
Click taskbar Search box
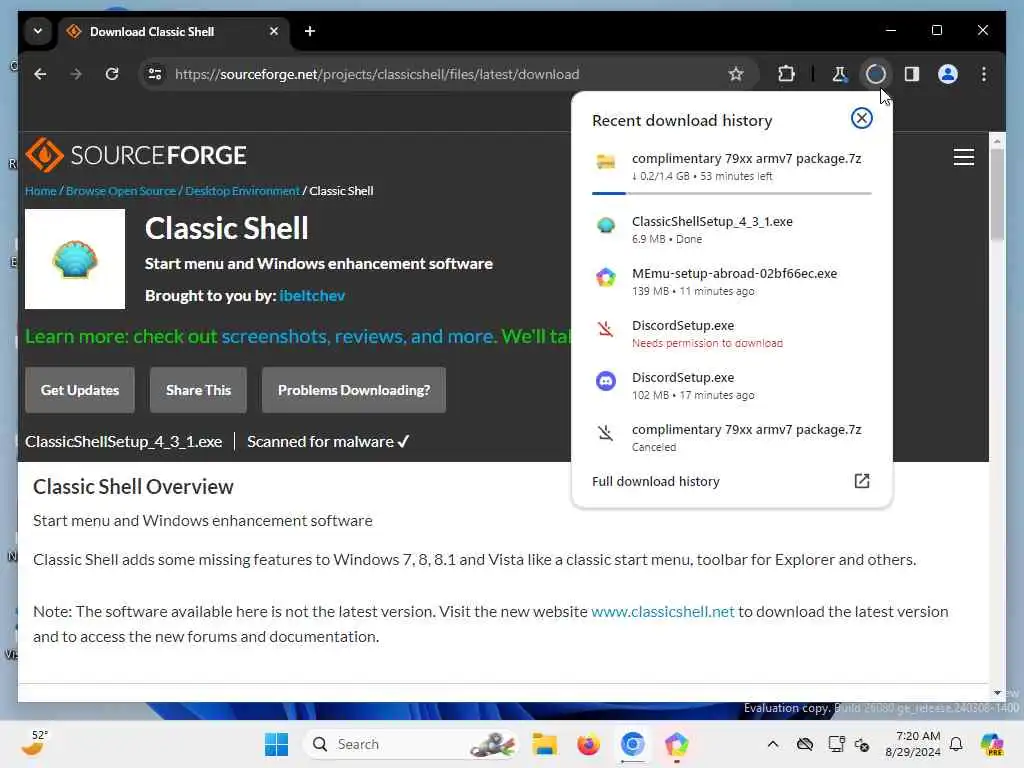[x=410, y=744]
